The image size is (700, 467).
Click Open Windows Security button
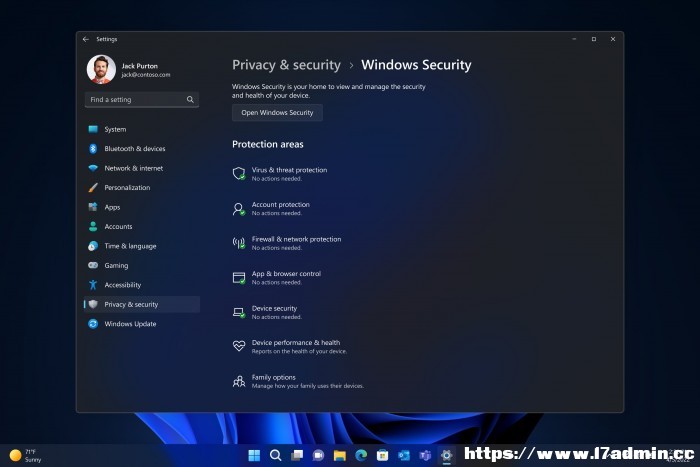277,113
